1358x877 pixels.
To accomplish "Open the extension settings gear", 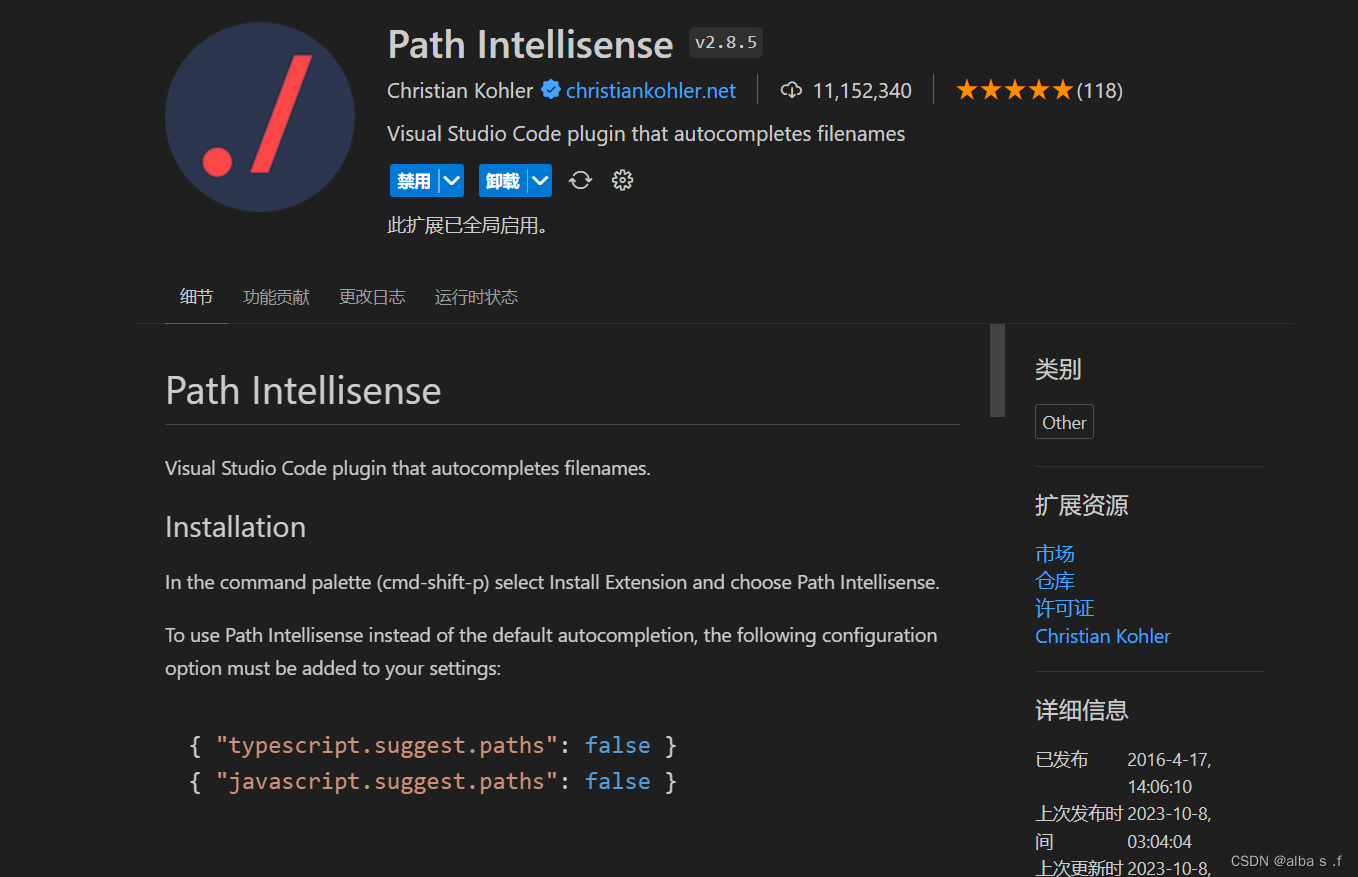I will 622,180.
